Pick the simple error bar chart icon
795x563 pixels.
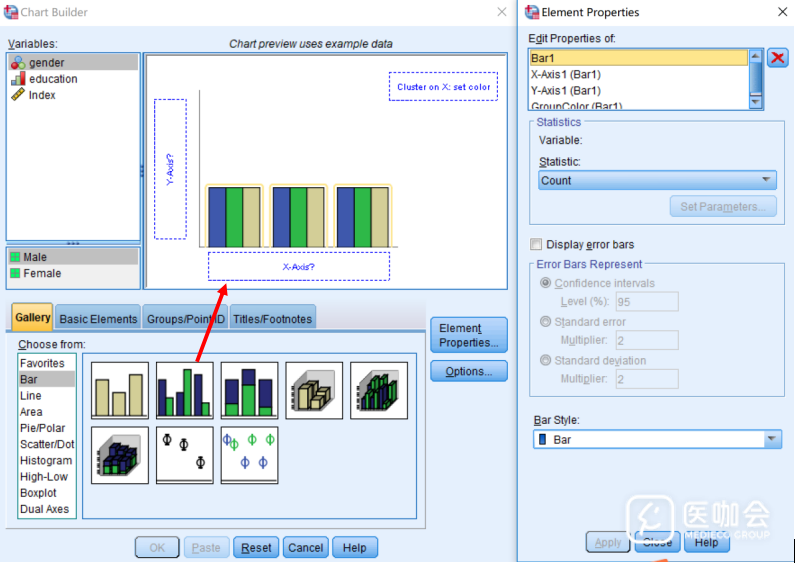pos(184,455)
